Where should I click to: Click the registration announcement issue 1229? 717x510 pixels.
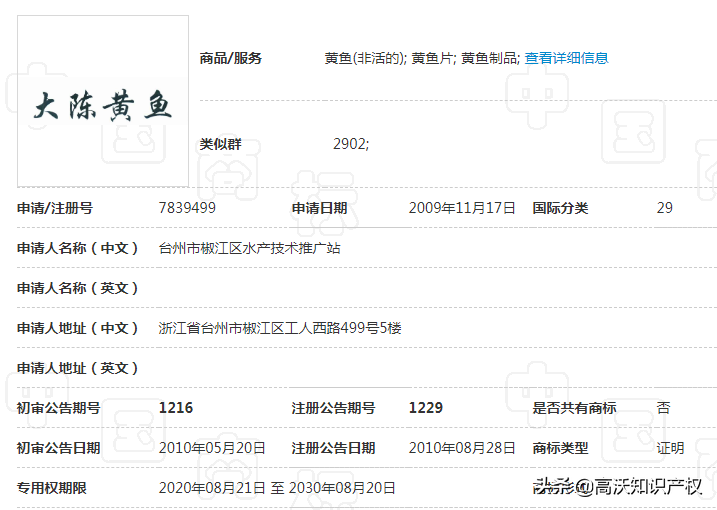tap(426, 408)
